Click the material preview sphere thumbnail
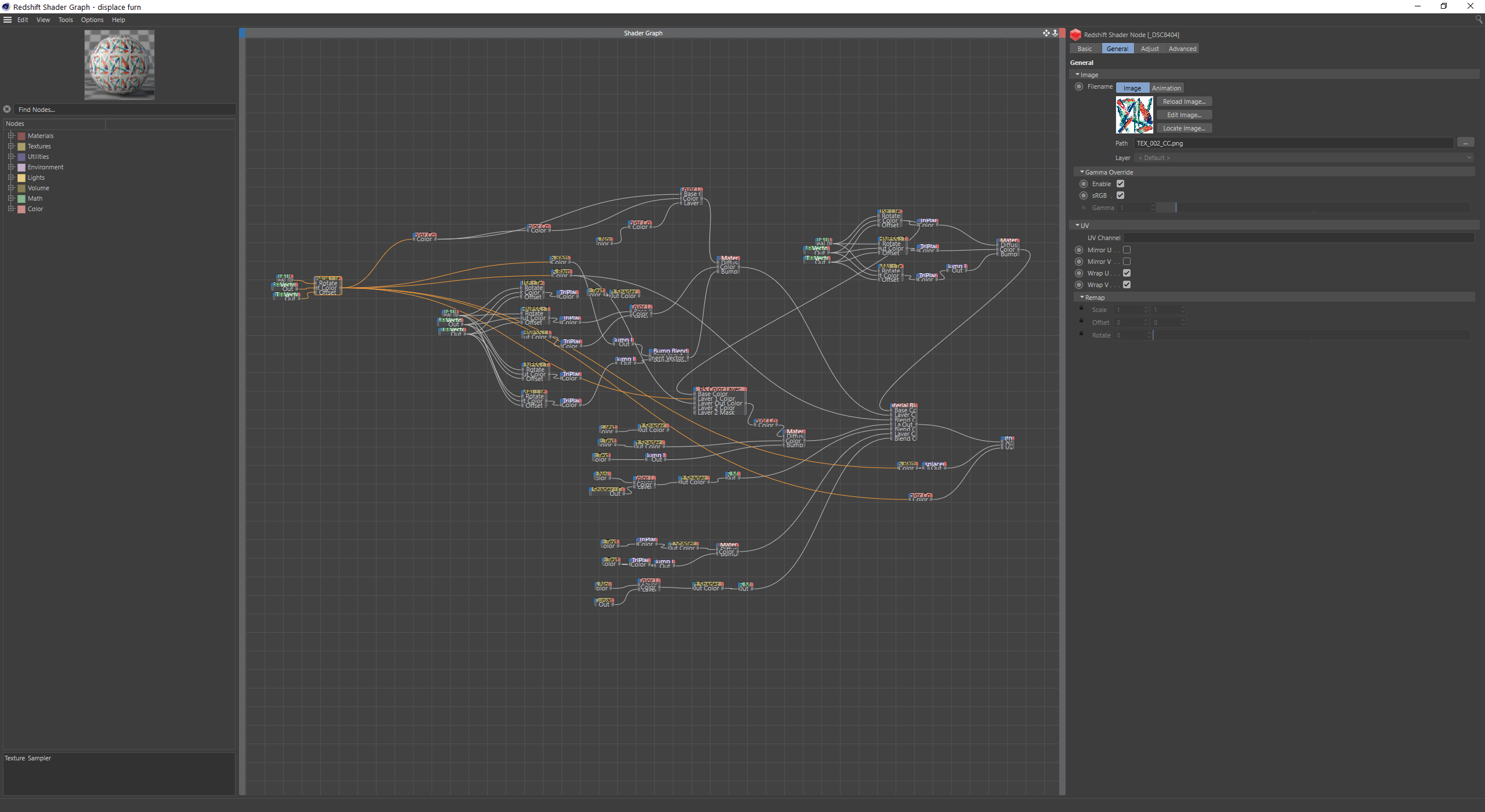This screenshot has width=1485, height=812. [x=119, y=65]
